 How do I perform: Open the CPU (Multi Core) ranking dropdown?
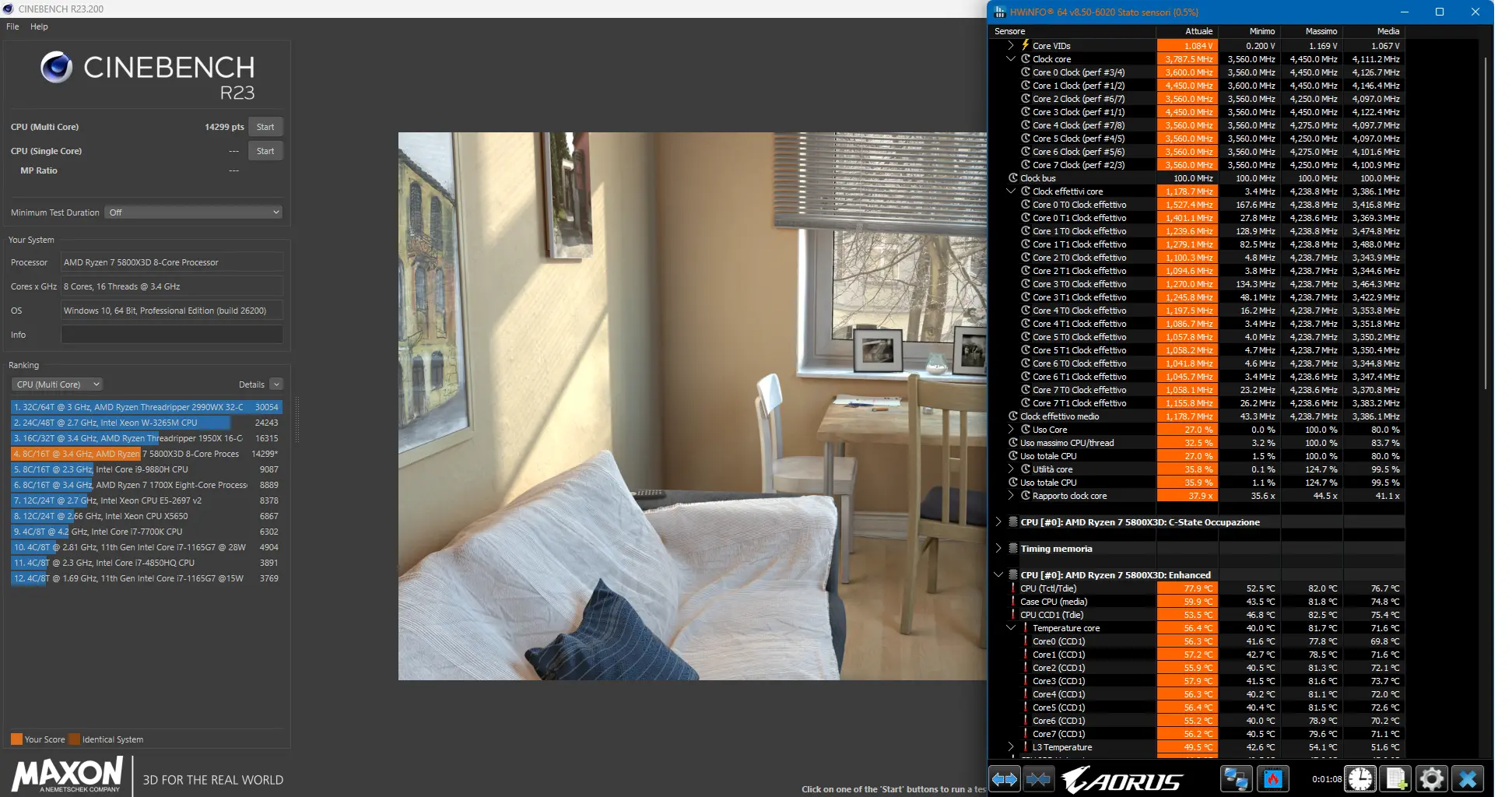(57, 384)
